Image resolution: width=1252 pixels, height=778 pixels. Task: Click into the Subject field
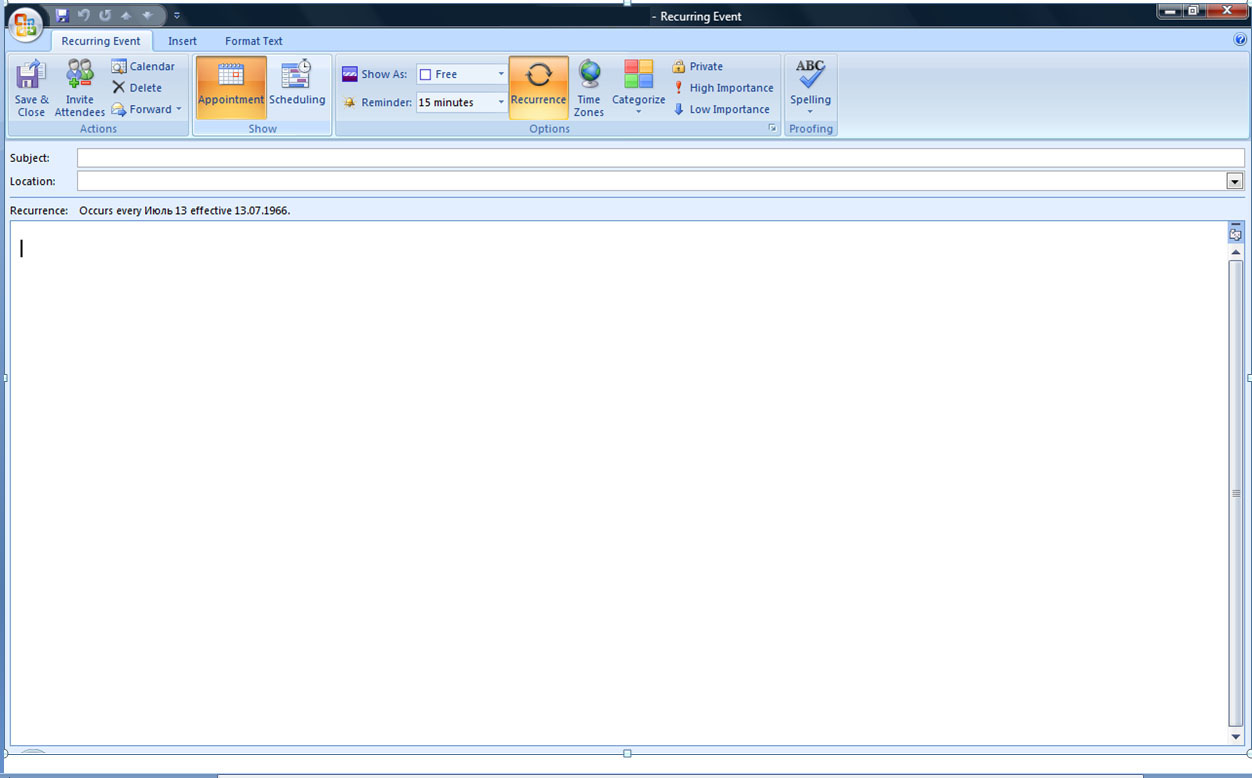661,158
